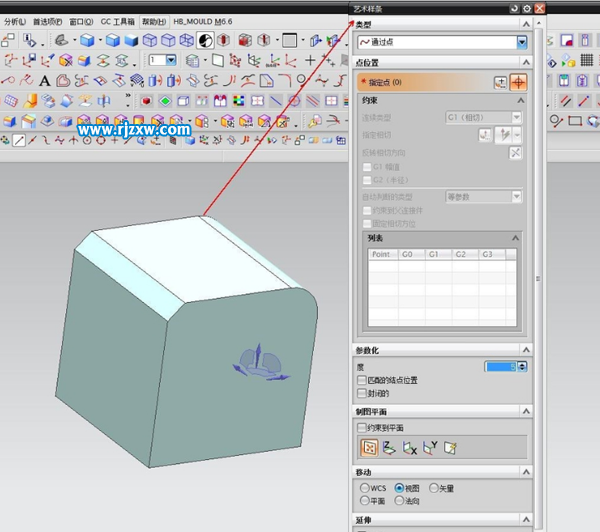The width and height of the screenshot is (600, 532).
Task: Click the reset icon in 艺术样条 title bar
Action: pyautogui.click(x=514, y=8)
